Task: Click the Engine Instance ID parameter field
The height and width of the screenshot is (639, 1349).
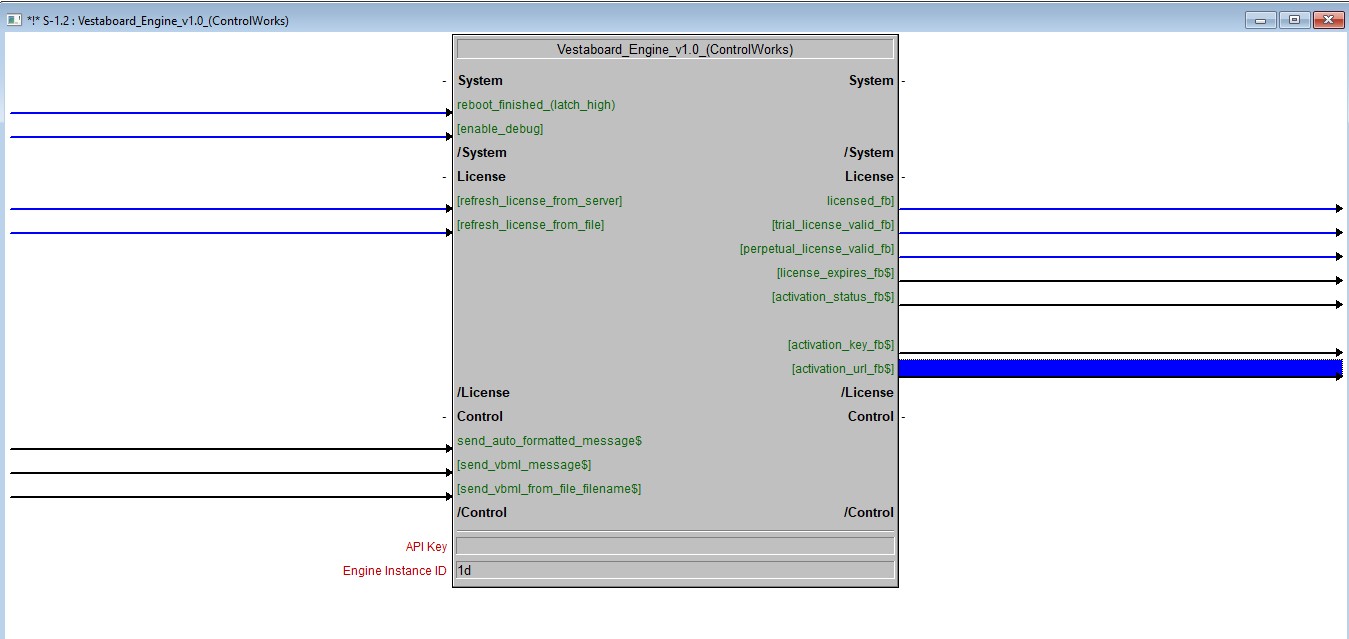Action: pos(675,570)
